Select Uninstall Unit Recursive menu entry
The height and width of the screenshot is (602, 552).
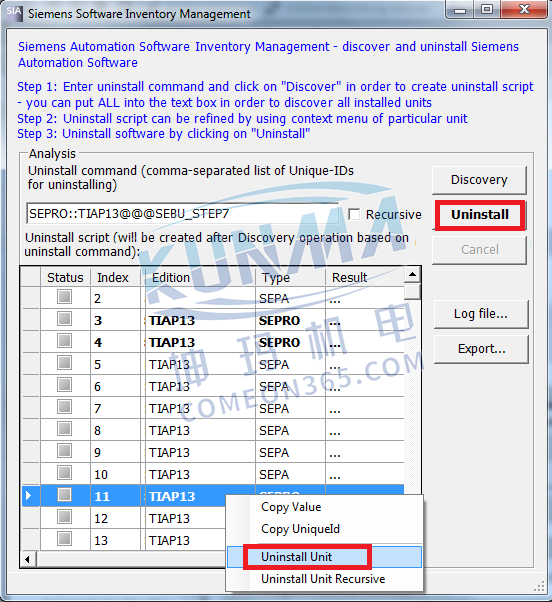[x=323, y=579]
